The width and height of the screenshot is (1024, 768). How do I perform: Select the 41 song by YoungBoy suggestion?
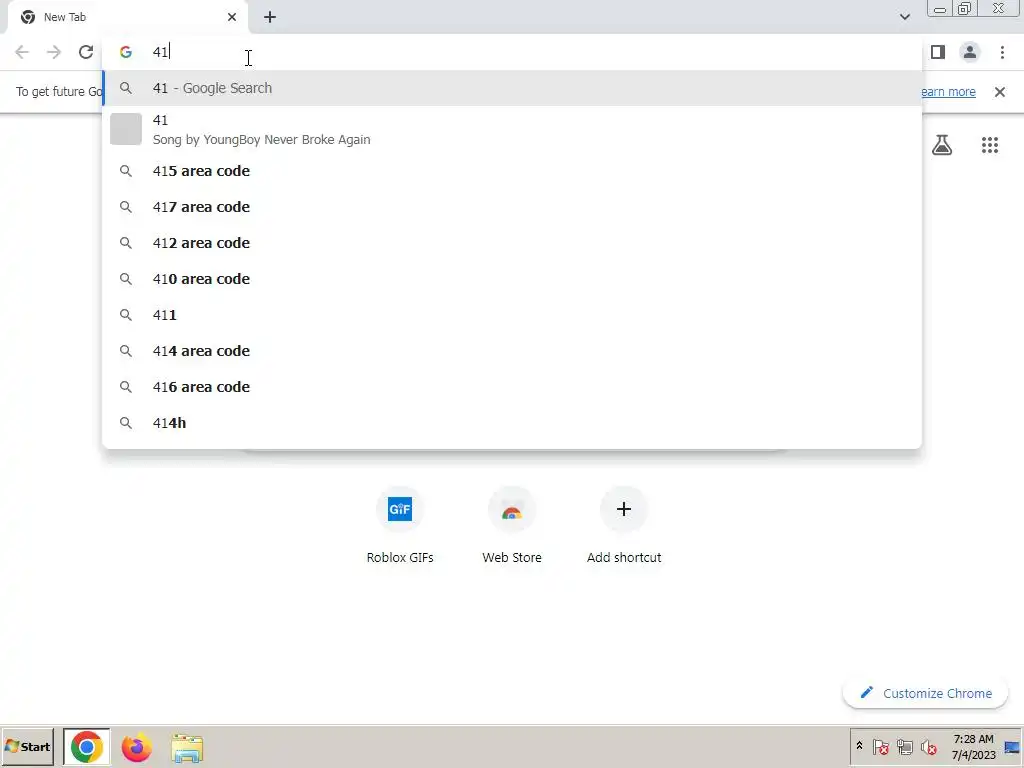pos(512,129)
